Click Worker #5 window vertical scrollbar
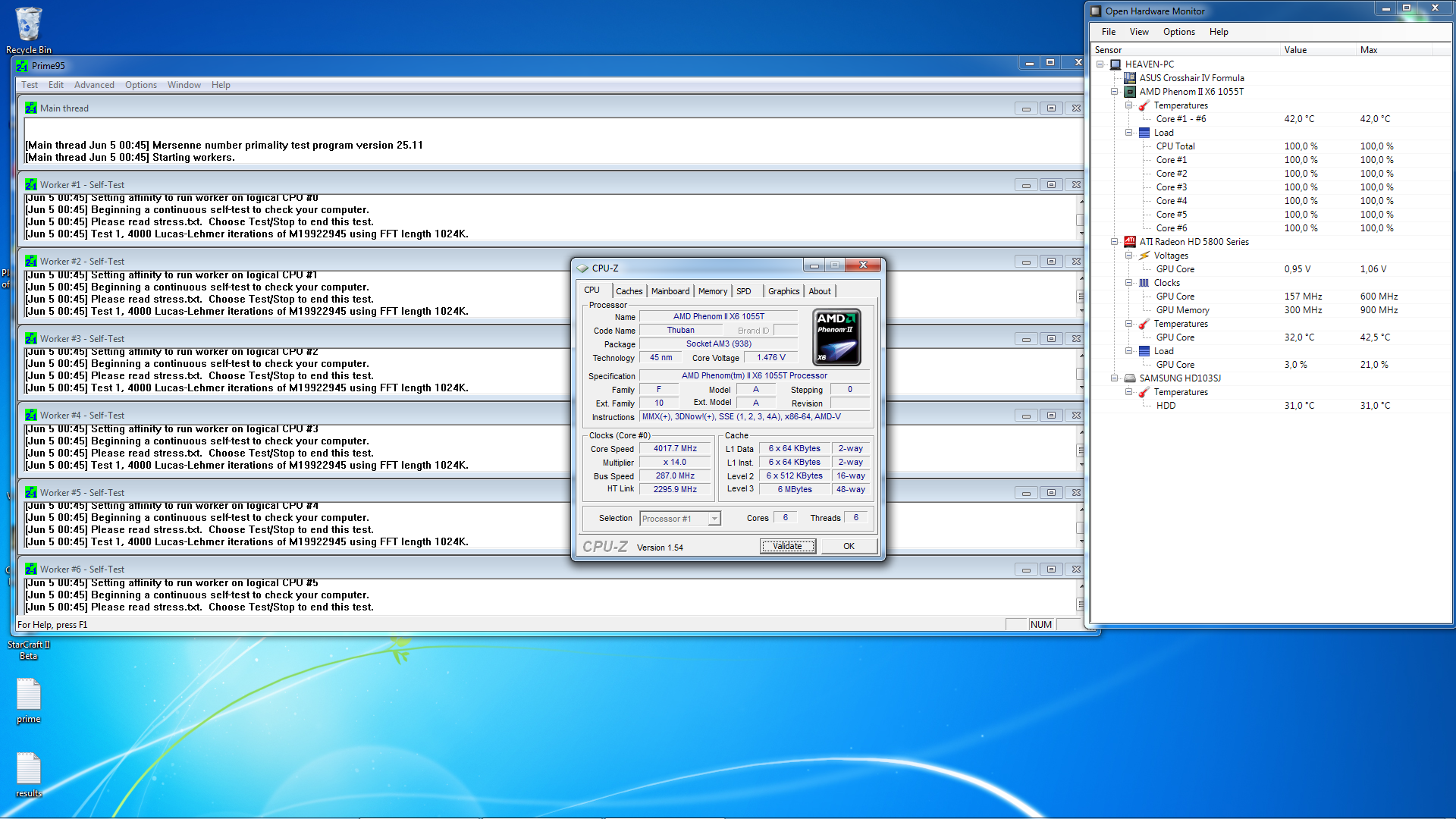This screenshot has height=819, width=1456. (x=1081, y=526)
